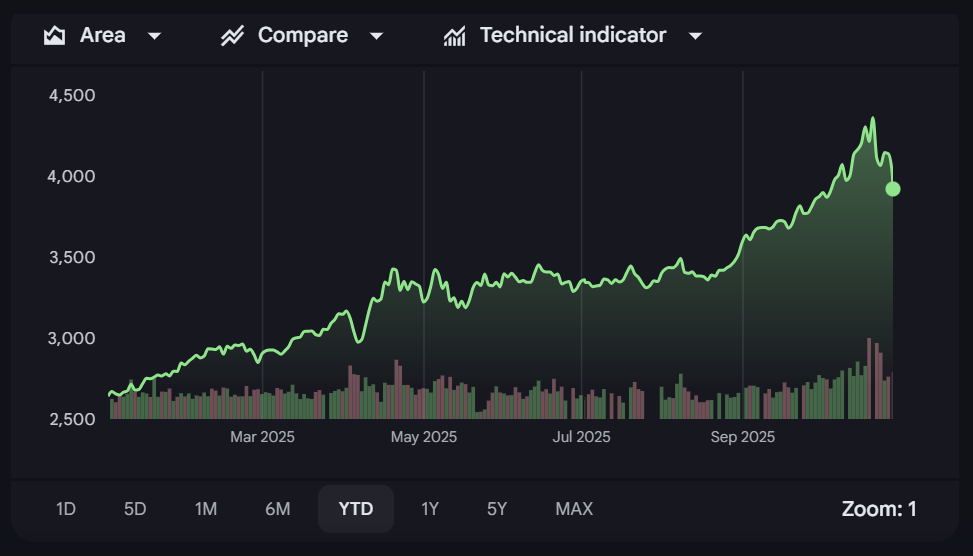This screenshot has height=556, width=973.
Task: Switch to the 5D time range
Action: tap(135, 509)
